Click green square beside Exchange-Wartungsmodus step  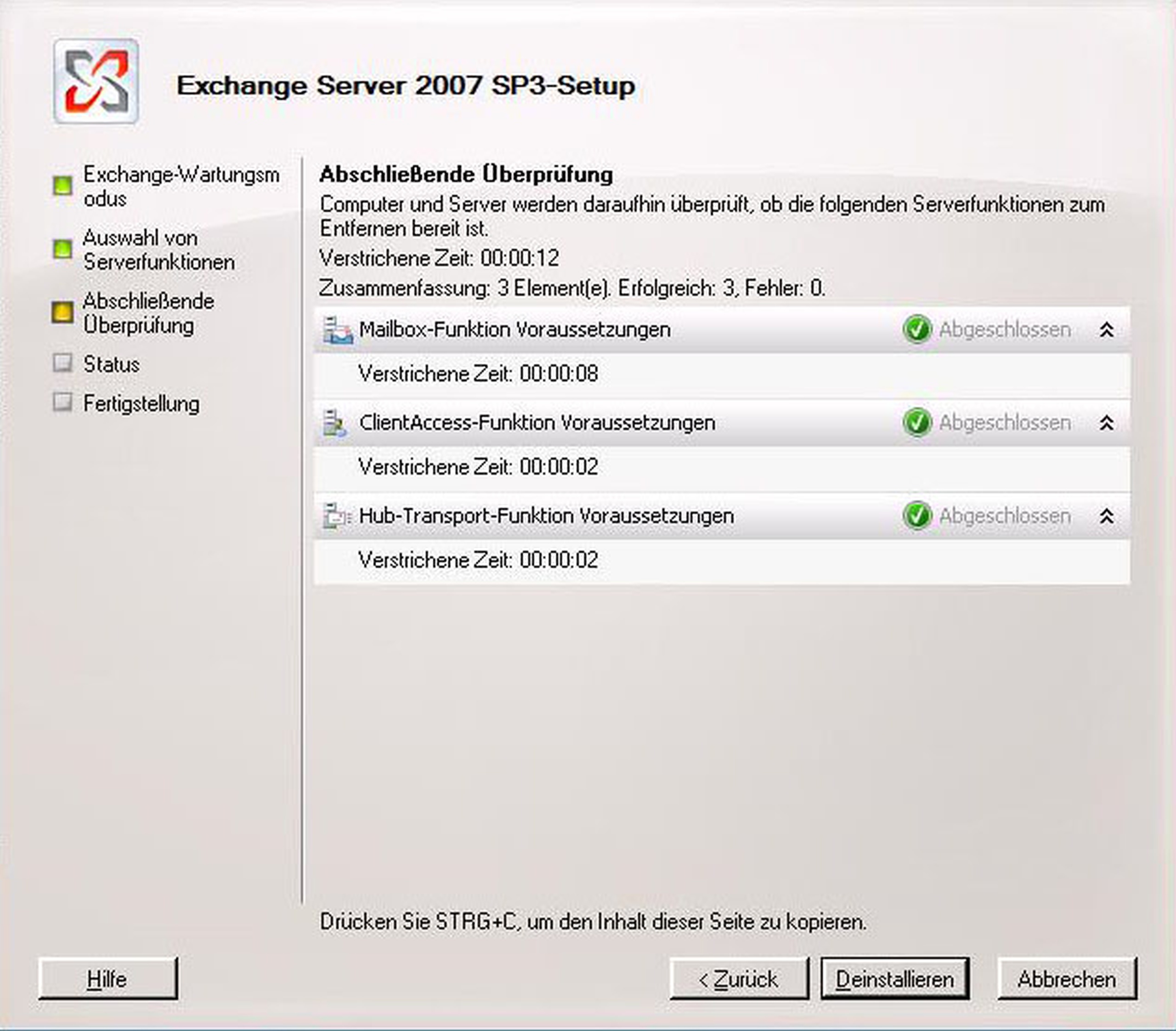[x=62, y=186]
